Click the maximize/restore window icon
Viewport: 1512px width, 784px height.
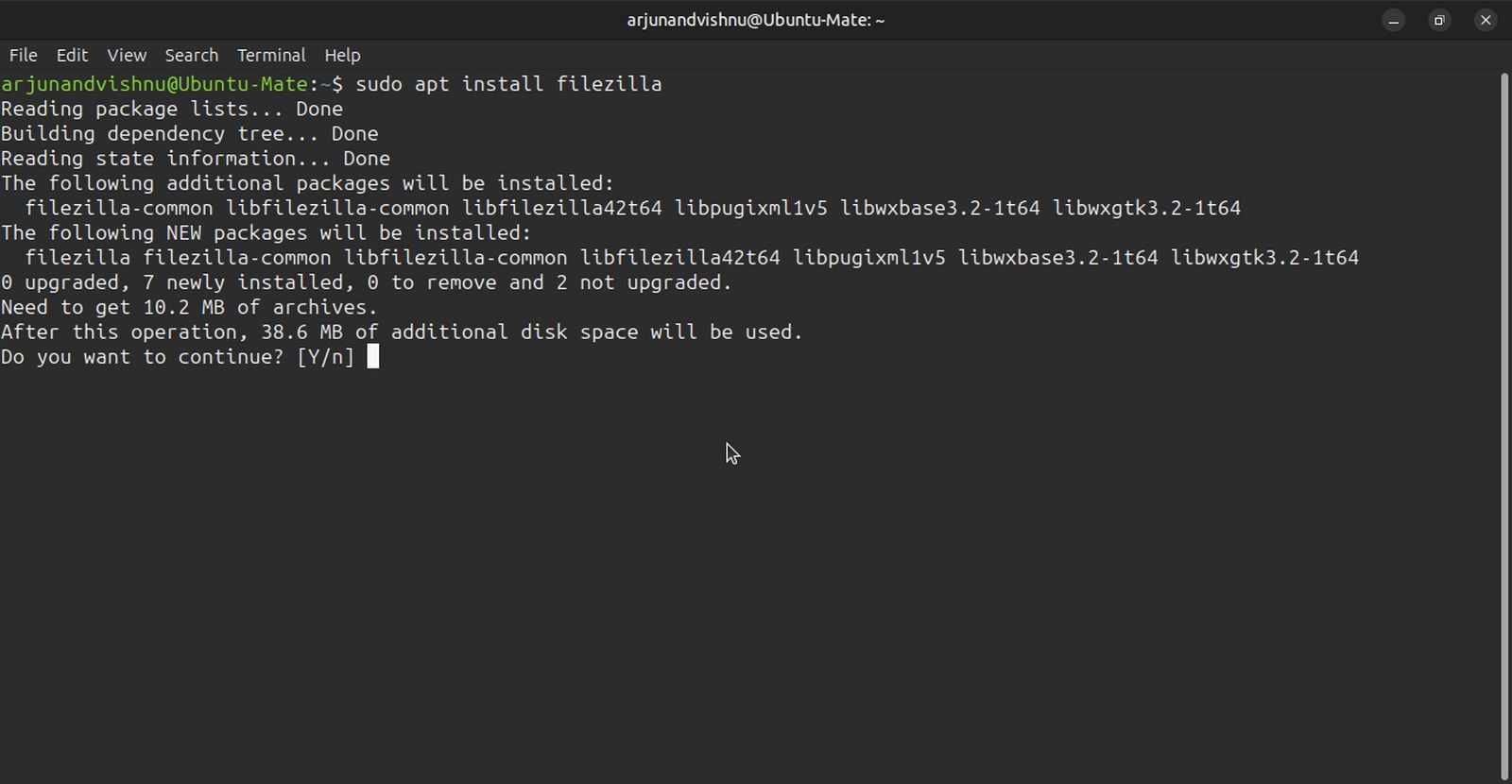point(1439,20)
